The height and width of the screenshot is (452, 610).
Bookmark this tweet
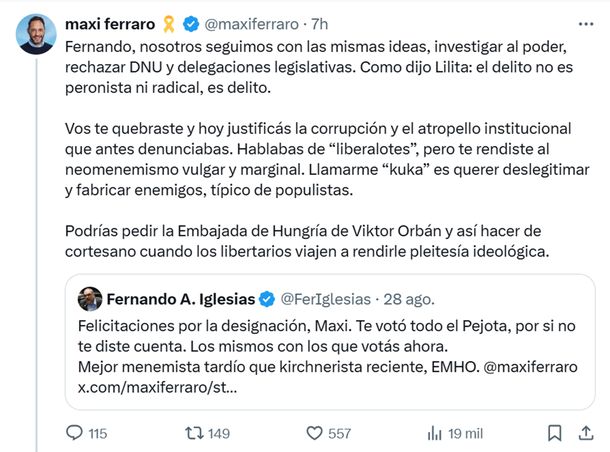tap(554, 433)
